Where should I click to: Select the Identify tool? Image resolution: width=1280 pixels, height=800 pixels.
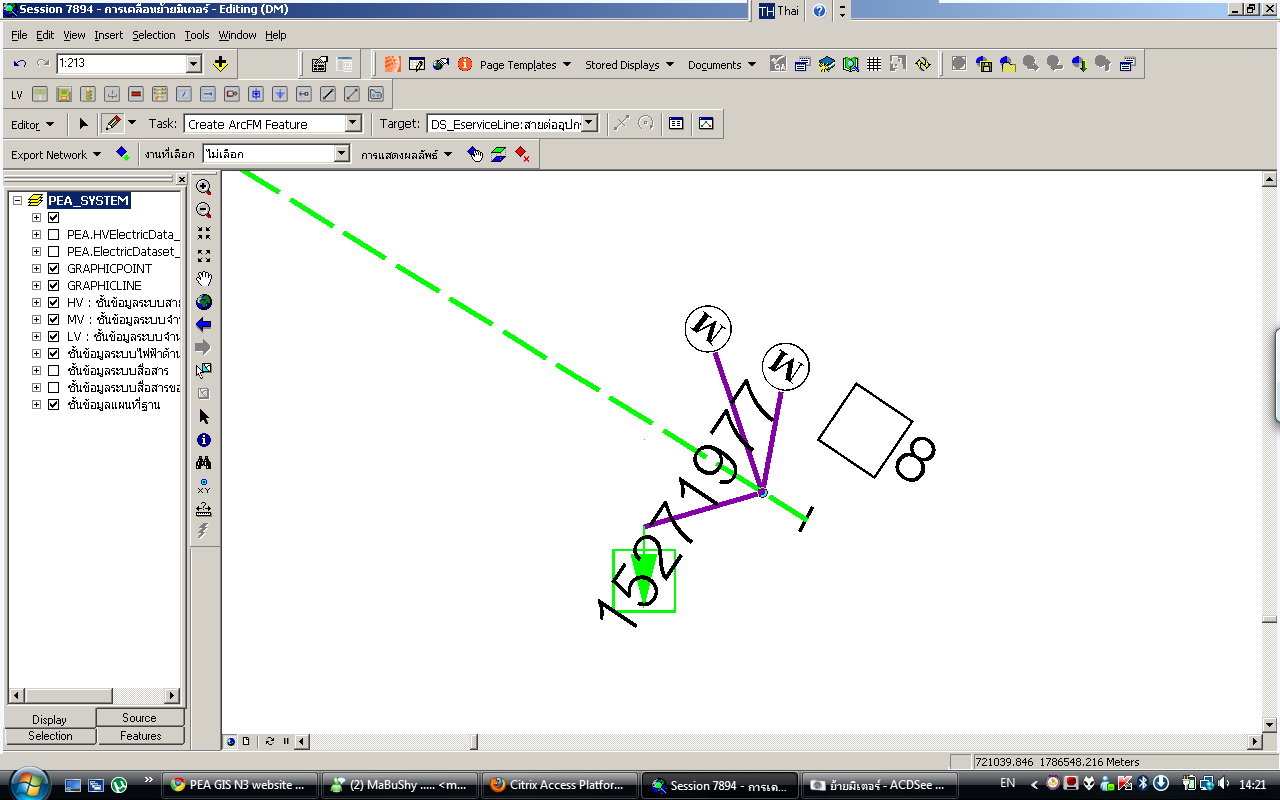(204, 440)
